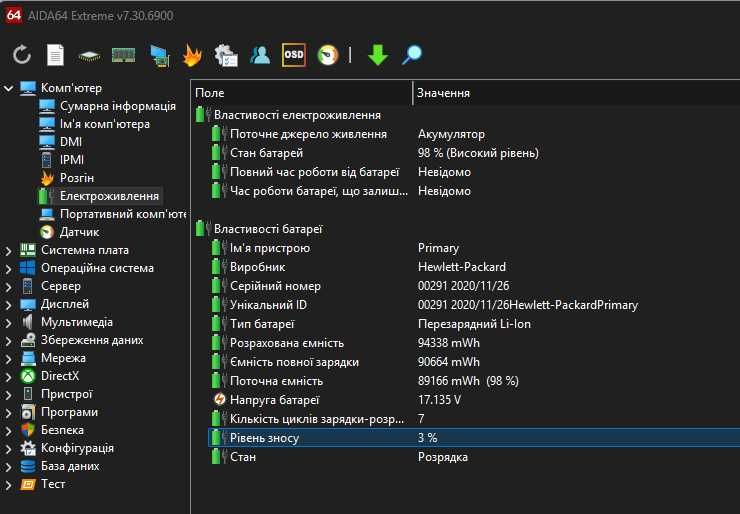This screenshot has height=514, width=740.
Task: Click the Системна плата motherboard icon
Action: coord(28,250)
